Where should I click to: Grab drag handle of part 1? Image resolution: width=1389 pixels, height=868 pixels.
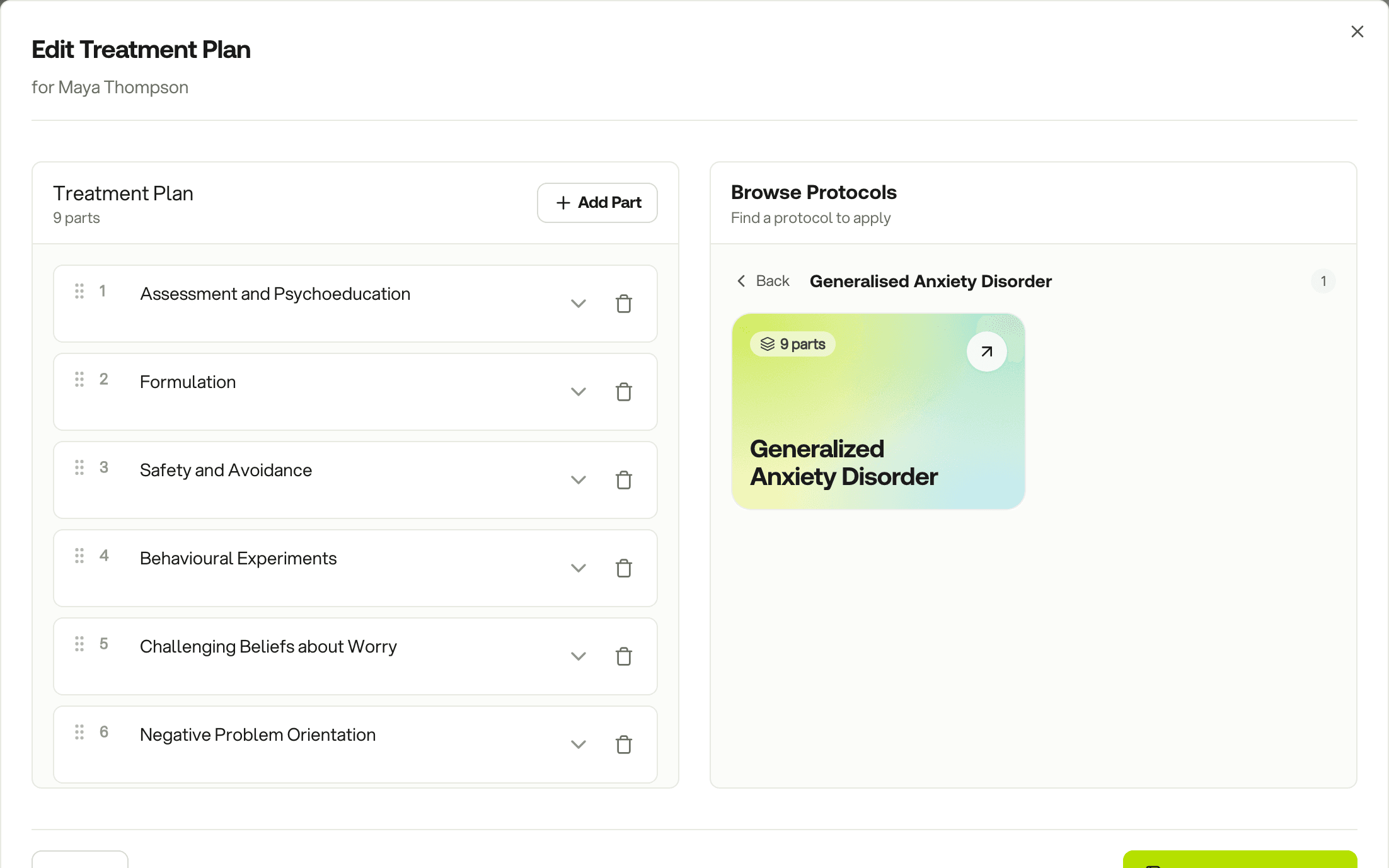[79, 291]
